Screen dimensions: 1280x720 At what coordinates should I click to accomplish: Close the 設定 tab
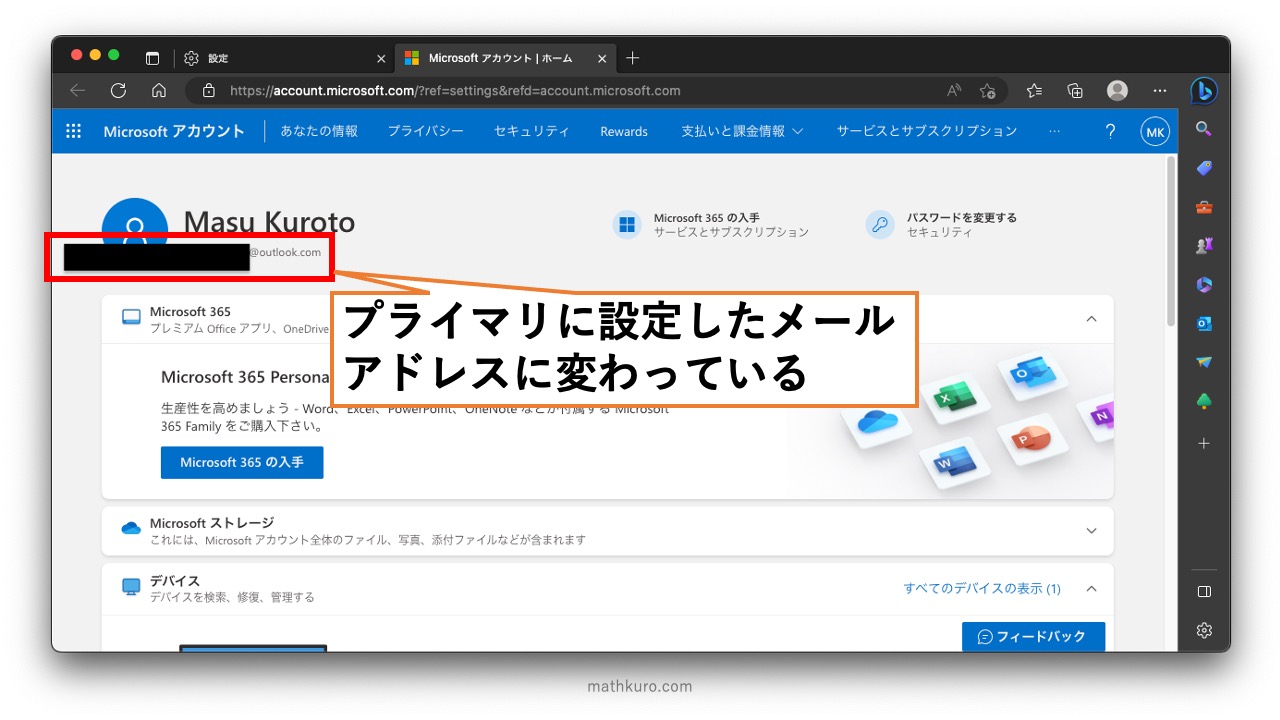(379, 58)
